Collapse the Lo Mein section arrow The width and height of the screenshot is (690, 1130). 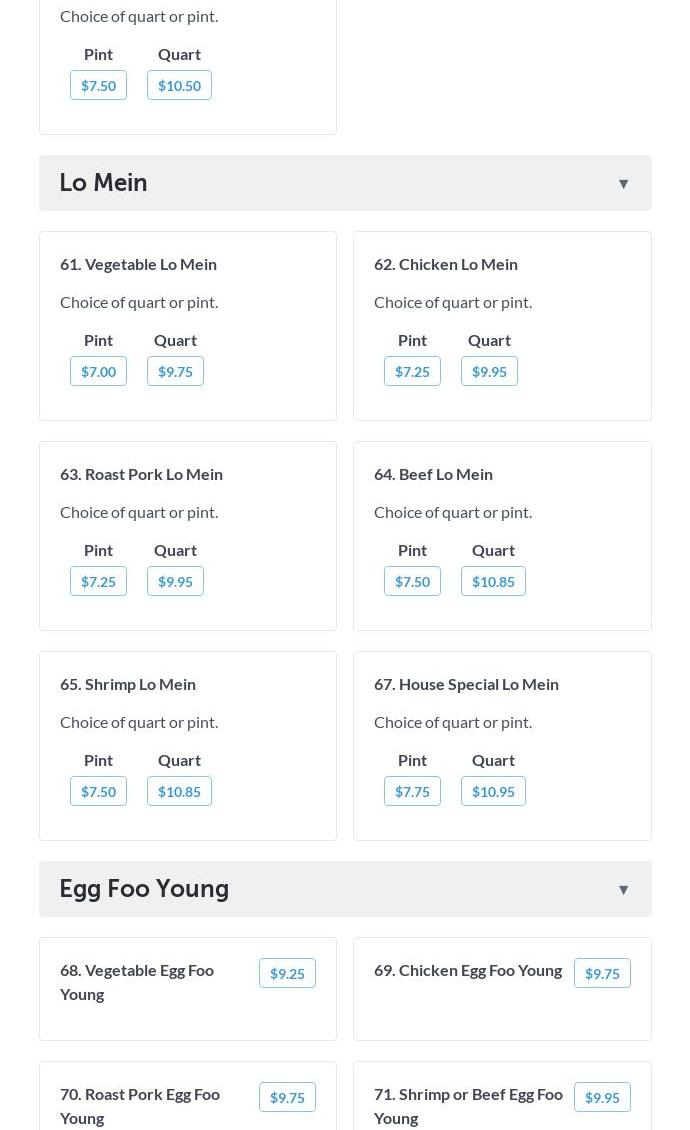tap(623, 184)
